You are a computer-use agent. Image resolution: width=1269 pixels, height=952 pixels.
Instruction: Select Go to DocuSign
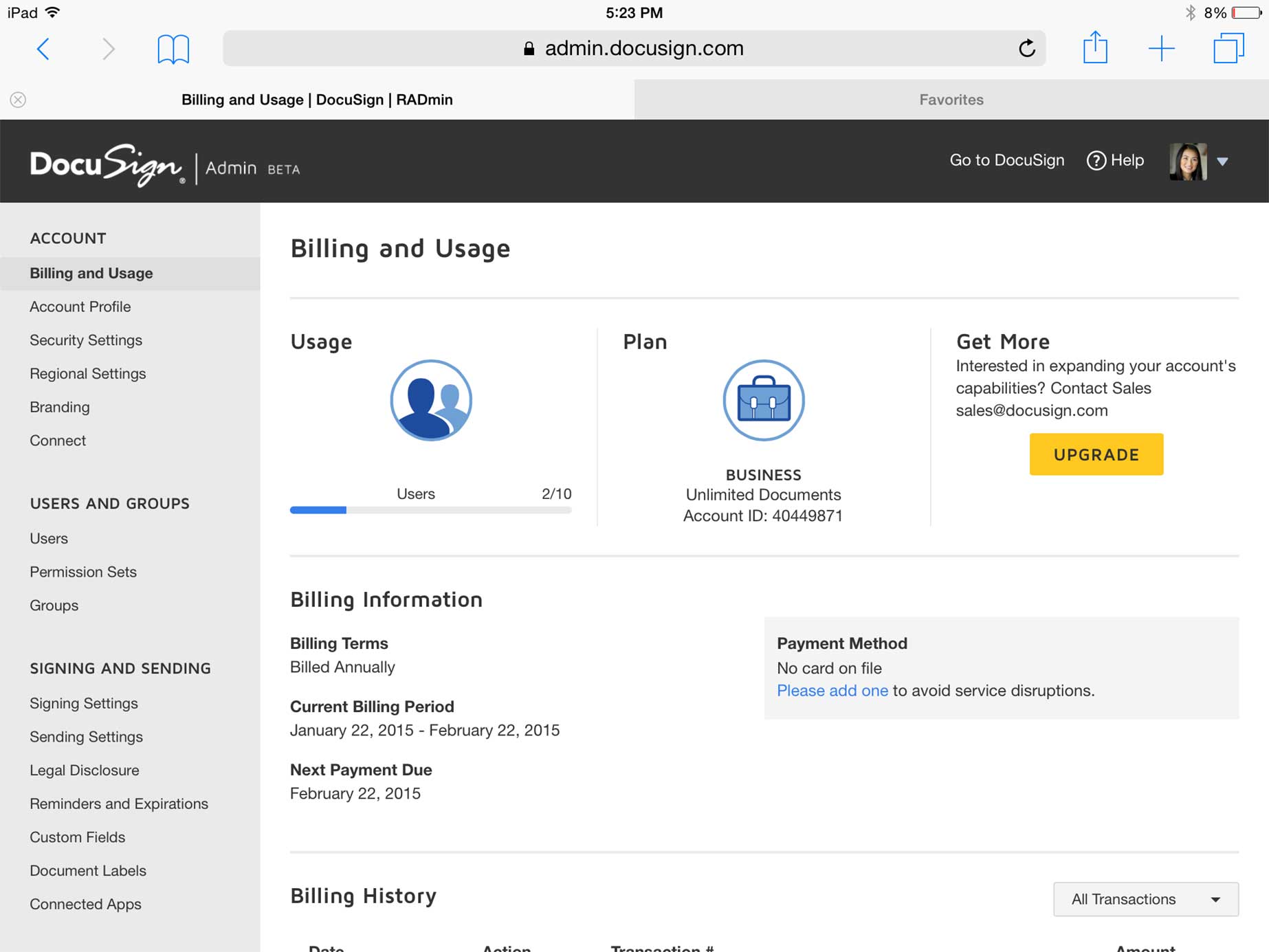point(1006,160)
